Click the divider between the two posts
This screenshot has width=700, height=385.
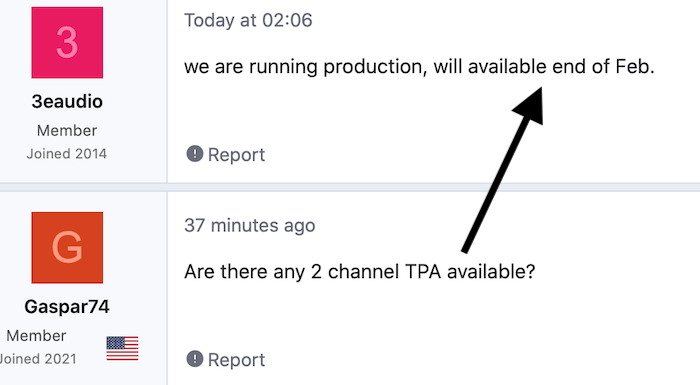(350, 187)
